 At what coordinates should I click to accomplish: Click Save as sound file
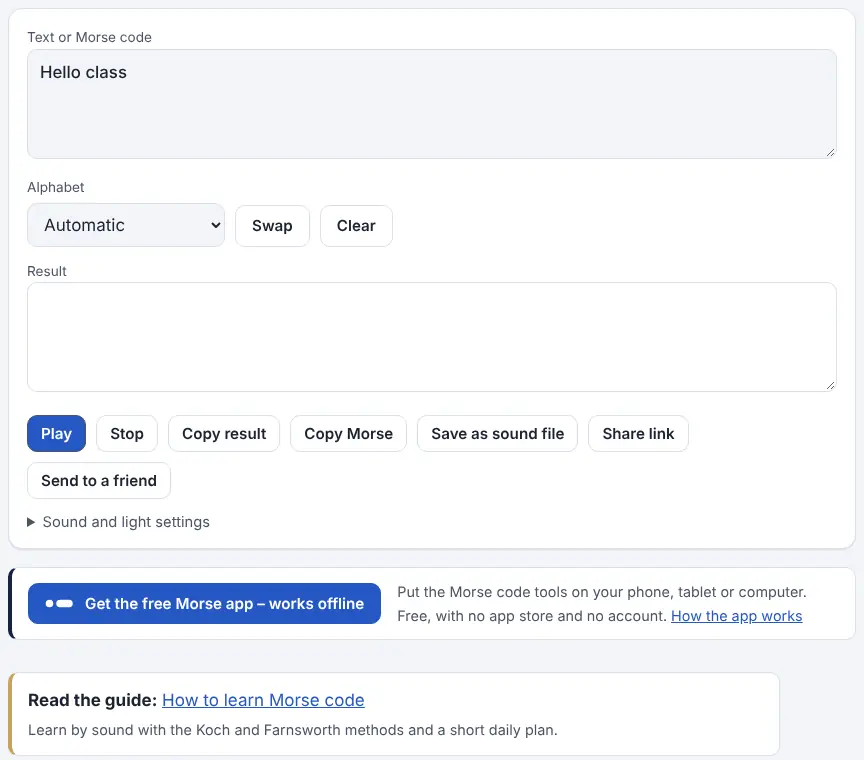pos(497,434)
